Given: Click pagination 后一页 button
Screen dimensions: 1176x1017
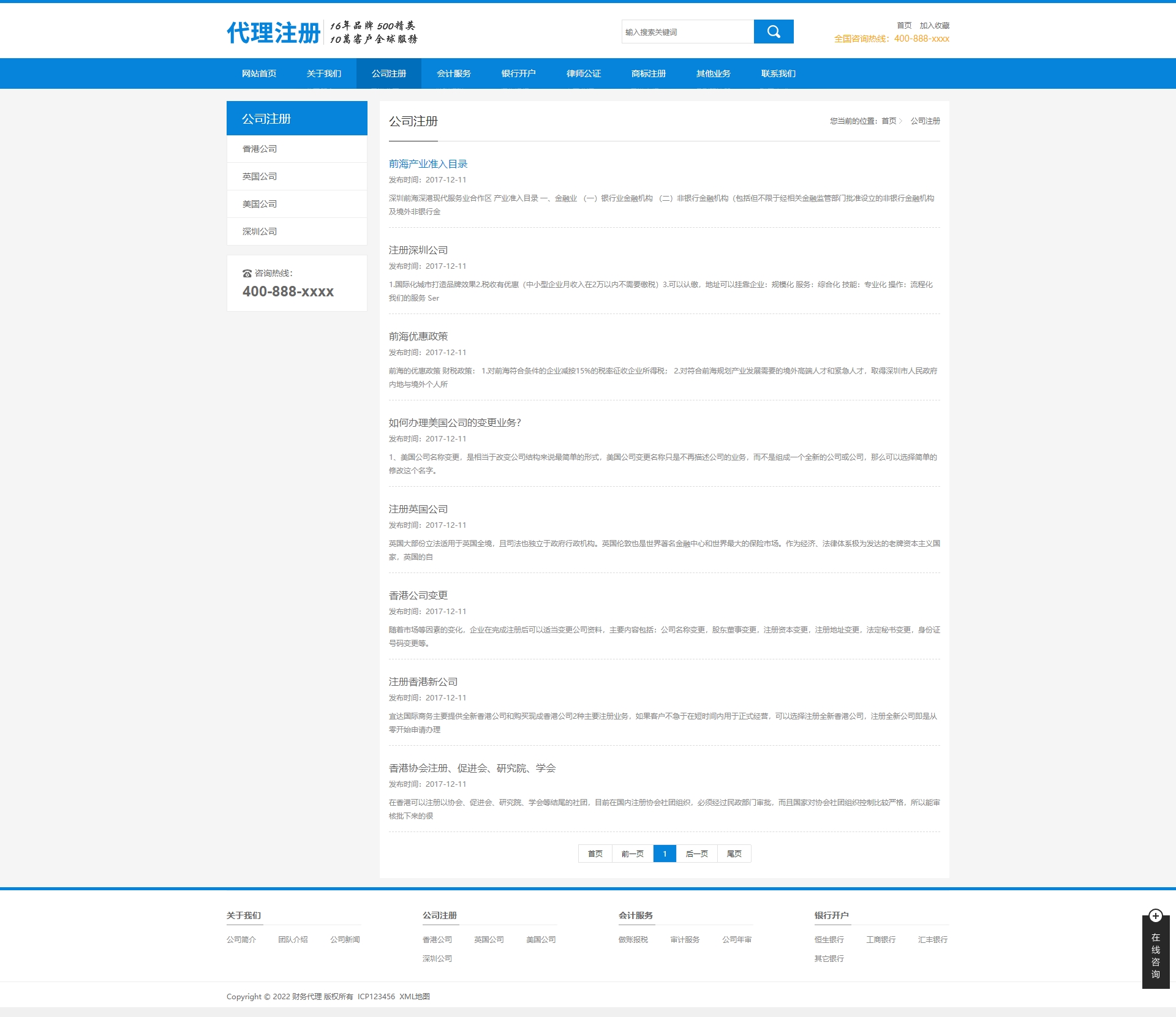Looking at the screenshot, I should (697, 854).
